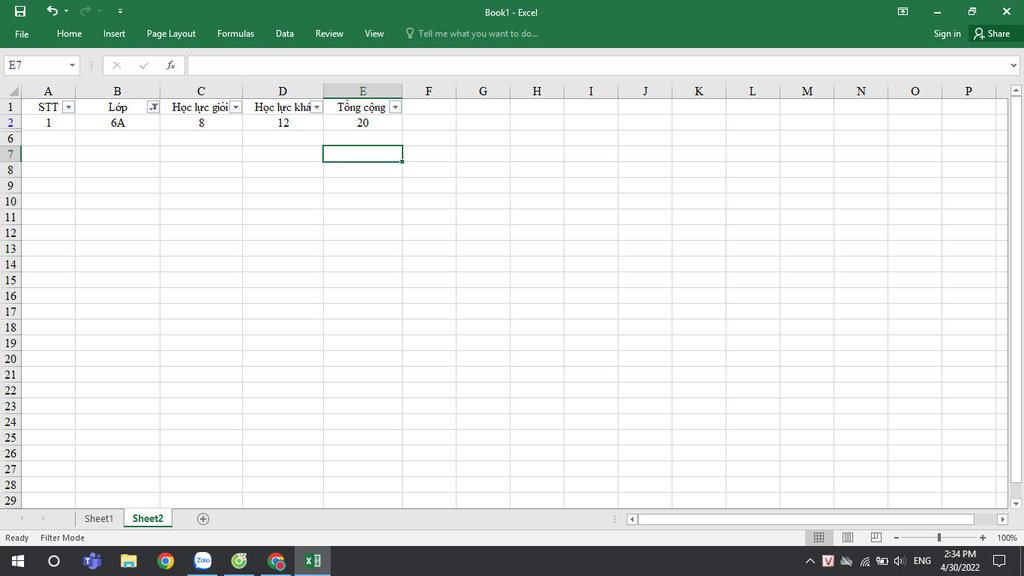Switch to Sheet1 tab
1024x576 pixels.
click(x=99, y=519)
